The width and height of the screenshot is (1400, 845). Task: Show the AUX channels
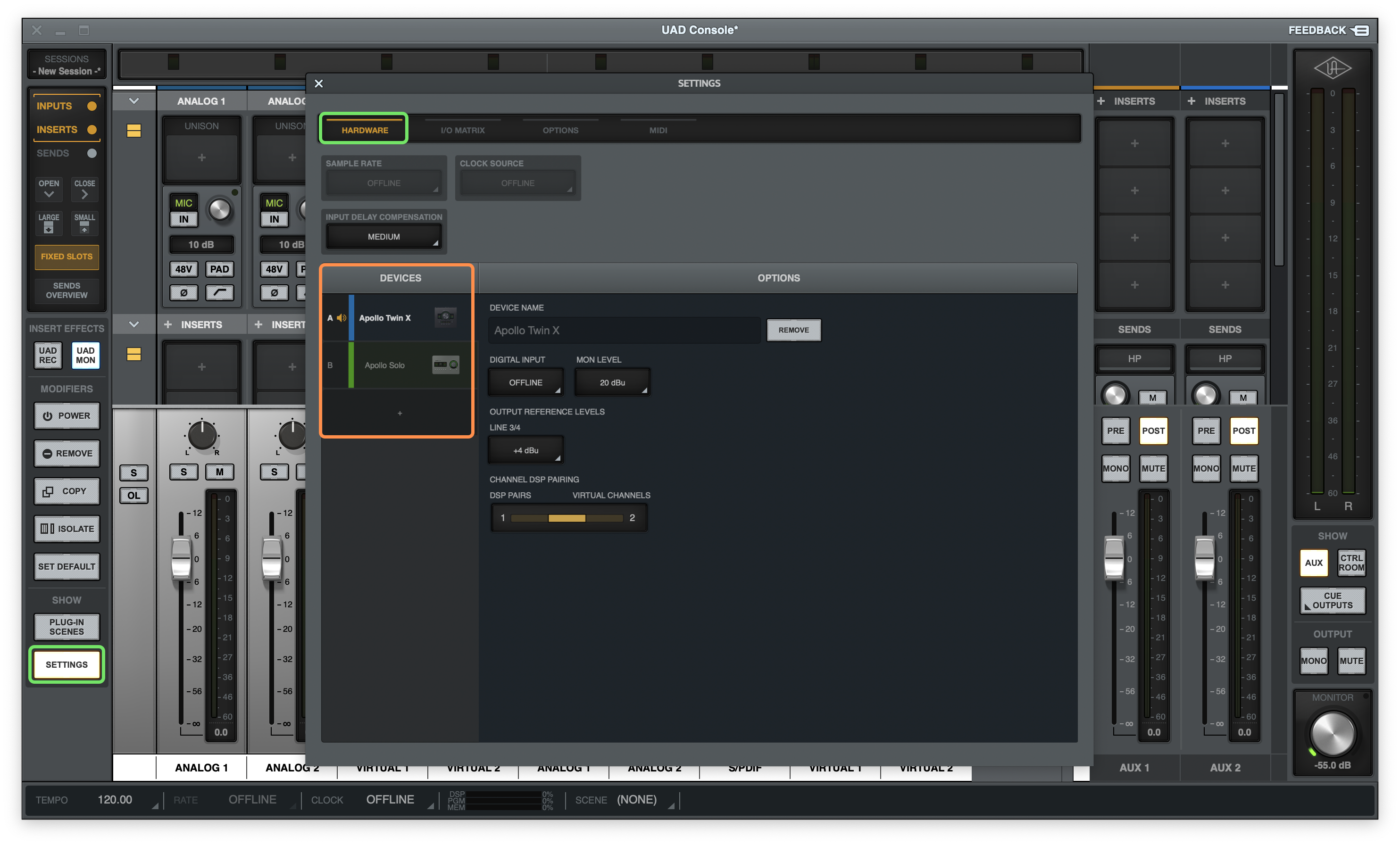(1314, 563)
